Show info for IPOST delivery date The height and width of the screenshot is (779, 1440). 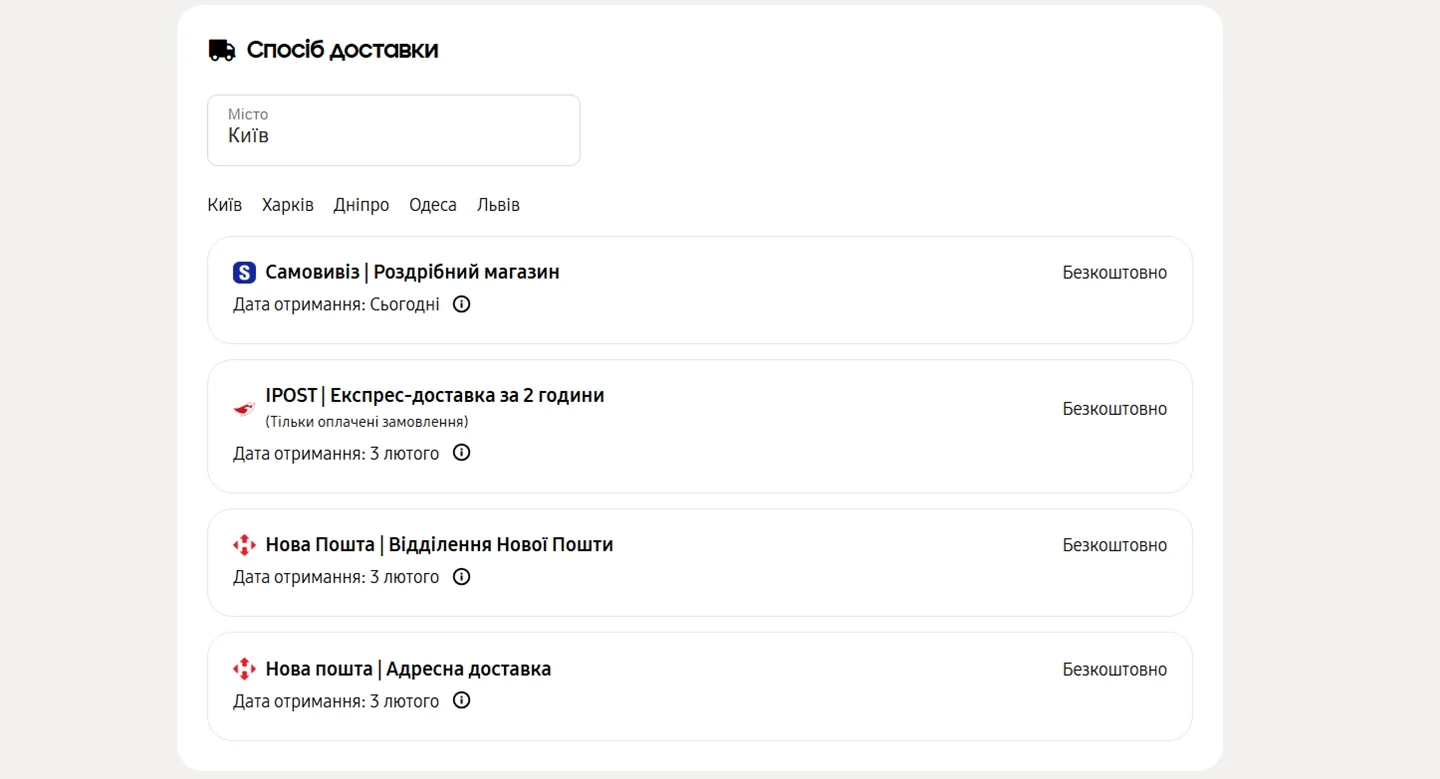pos(461,453)
